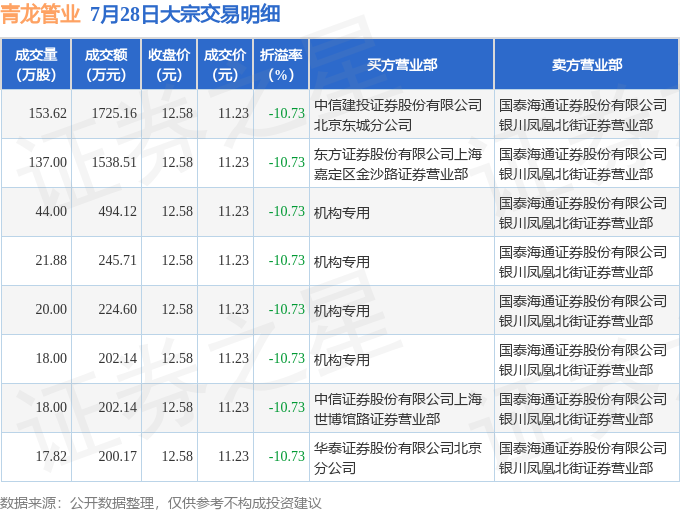Click the 7月28日大宗交易明细 title text
This screenshot has width=680, height=512.
pos(185,14)
